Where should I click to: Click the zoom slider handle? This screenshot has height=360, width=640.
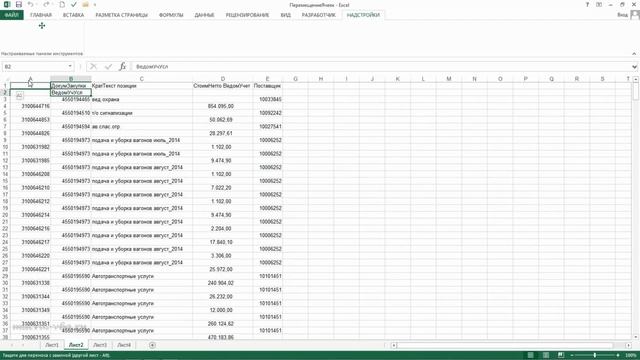pos(595,355)
